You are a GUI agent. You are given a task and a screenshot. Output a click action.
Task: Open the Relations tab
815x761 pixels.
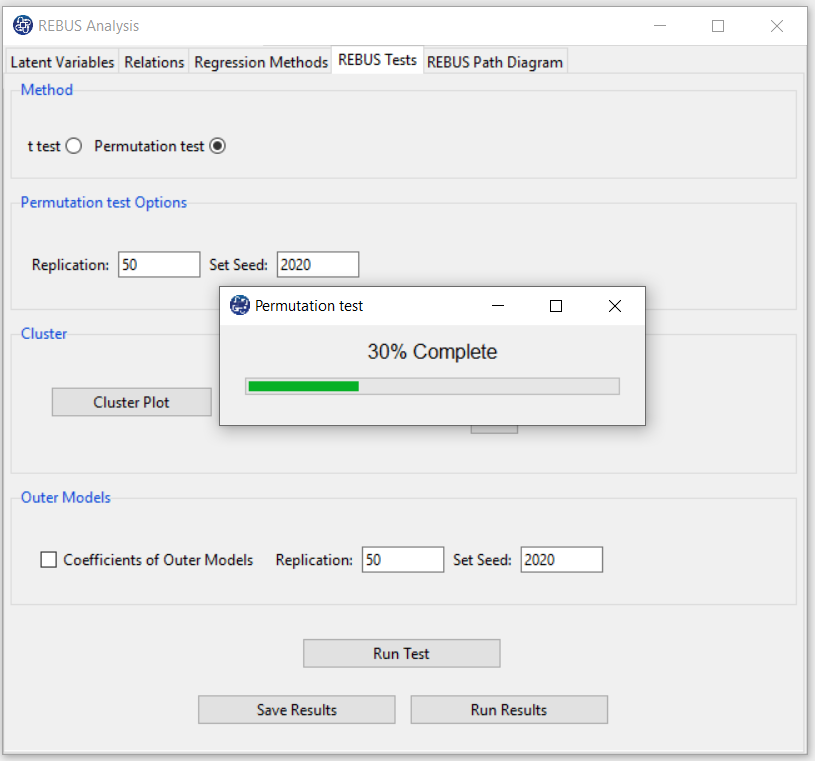[x=154, y=62]
